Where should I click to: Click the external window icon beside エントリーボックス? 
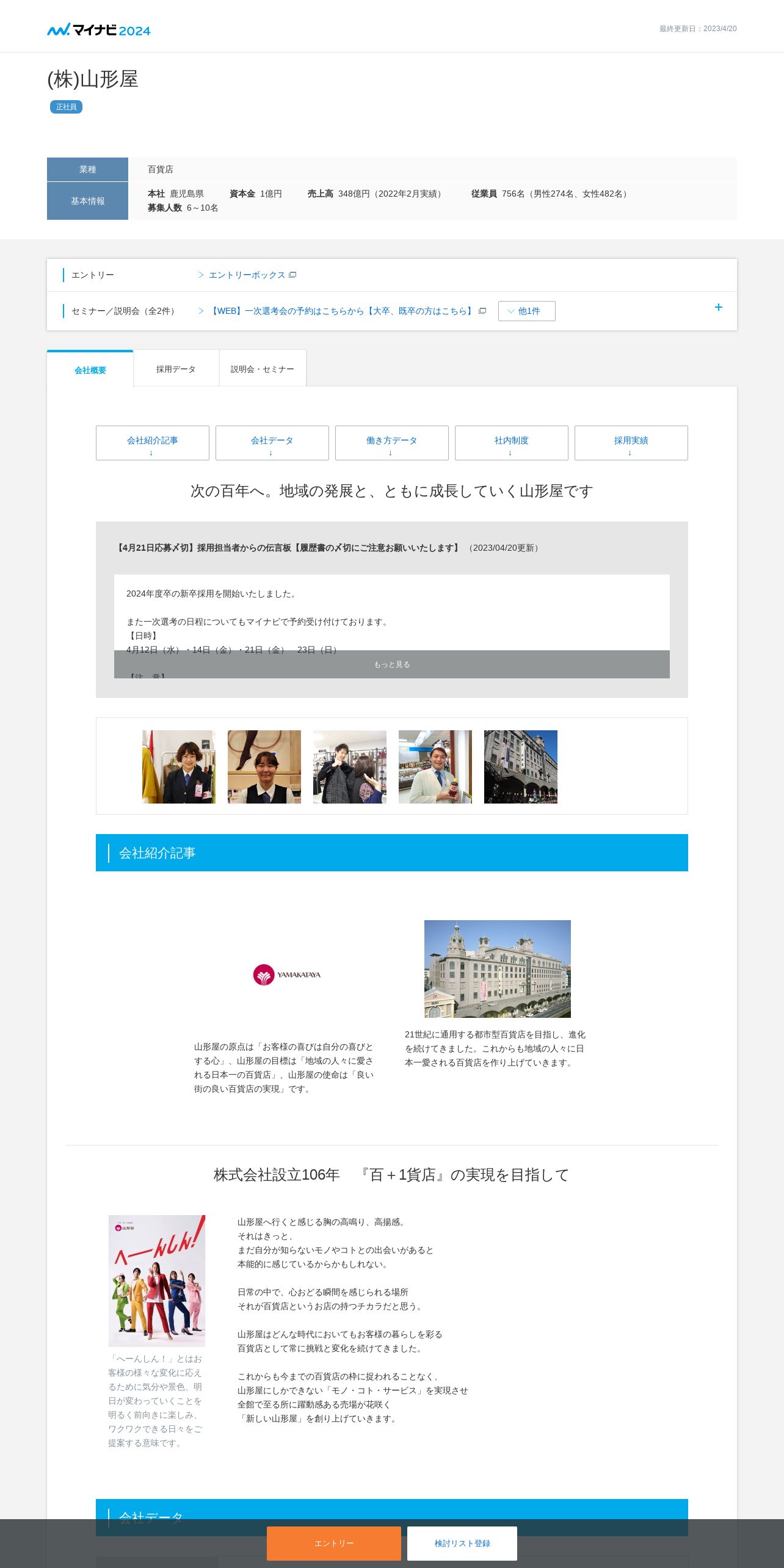[292, 275]
